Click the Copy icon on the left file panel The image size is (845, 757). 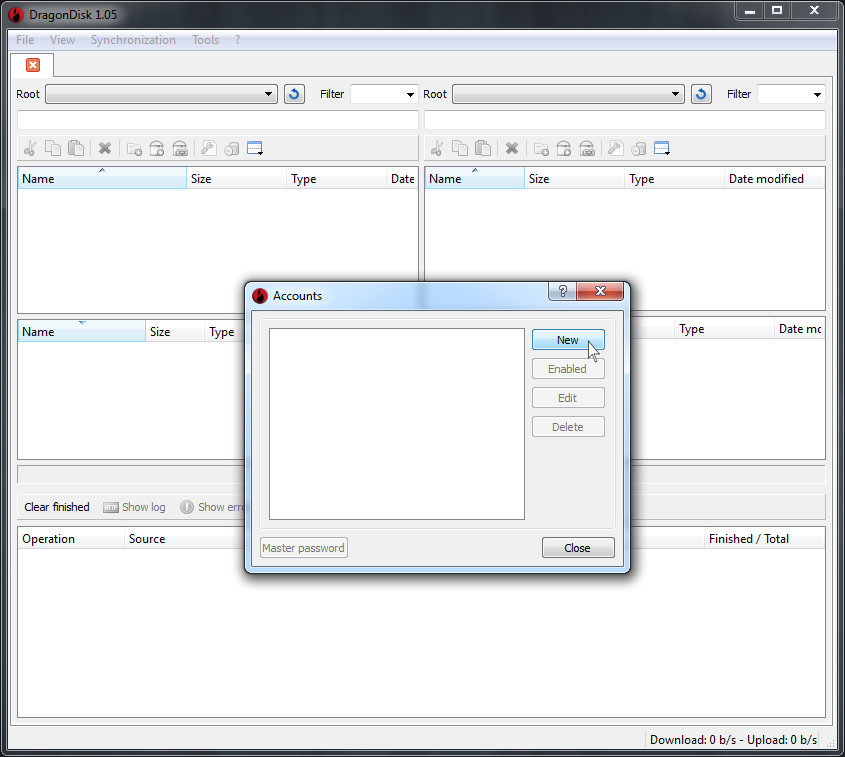[53, 148]
